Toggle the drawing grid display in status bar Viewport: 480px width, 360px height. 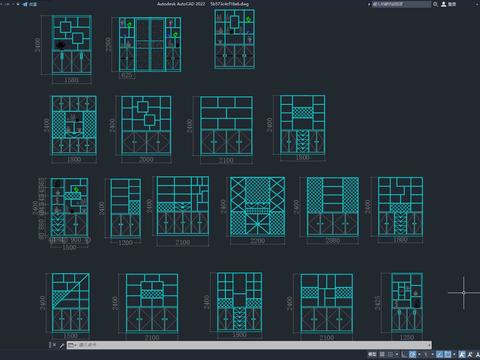pos(382,354)
